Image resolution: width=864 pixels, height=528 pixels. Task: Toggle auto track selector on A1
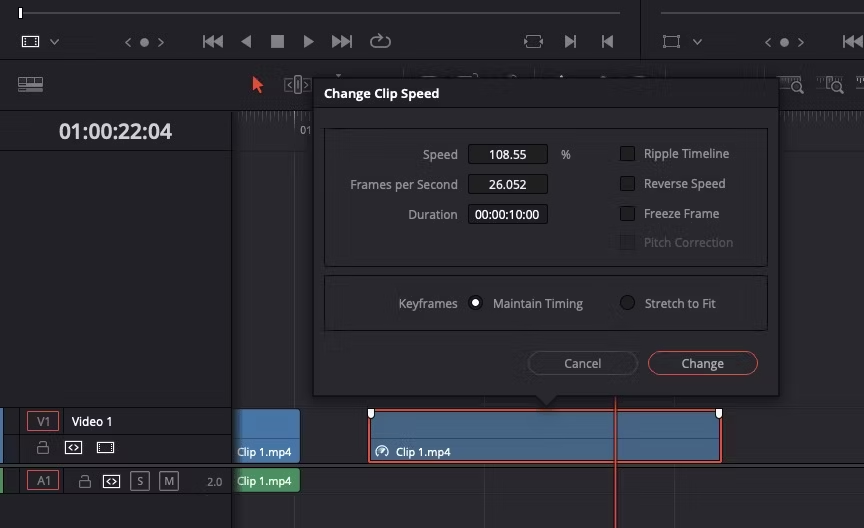point(111,482)
